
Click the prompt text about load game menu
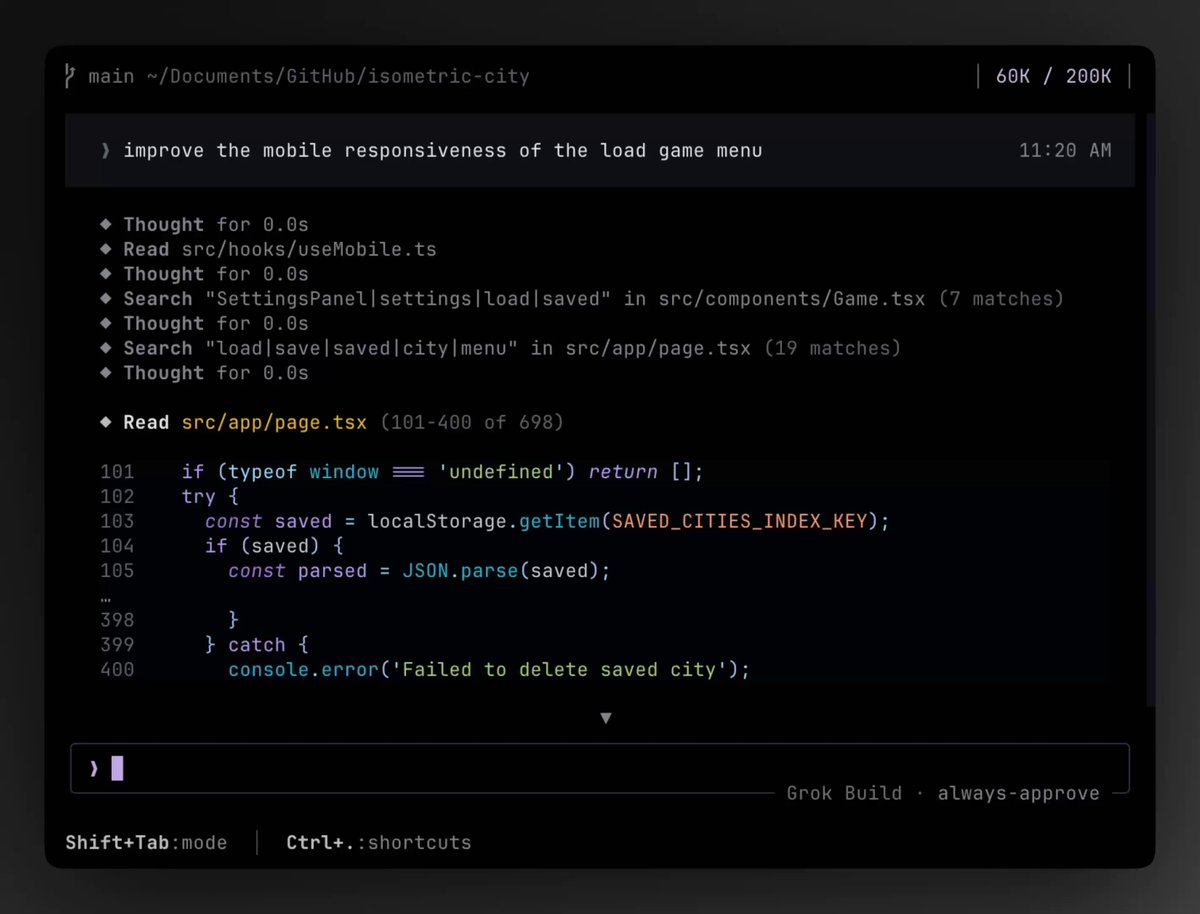pyautogui.click(x=443, y=150)
